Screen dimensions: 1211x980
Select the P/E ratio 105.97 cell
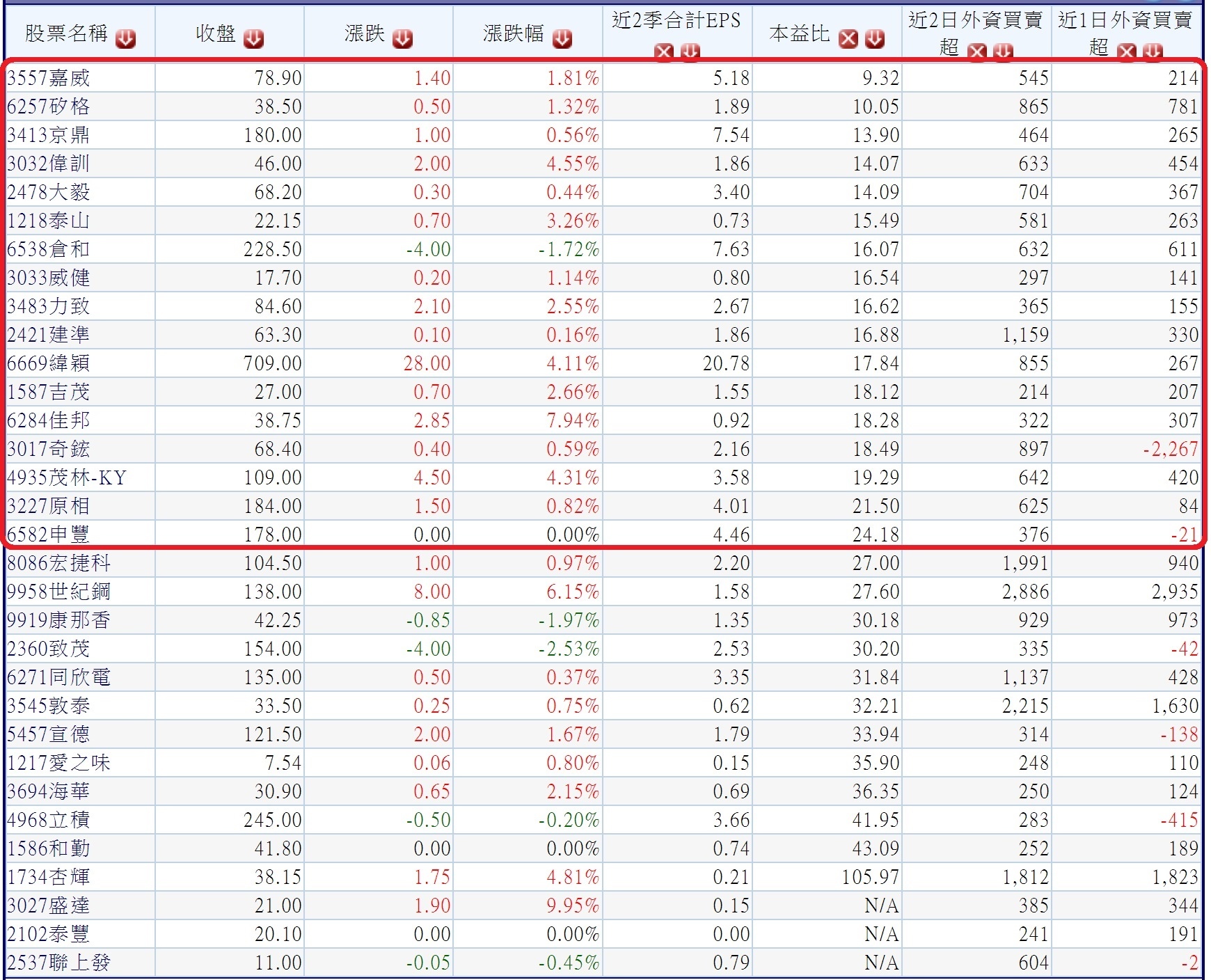pyautogui.click(x=828, y=877)
